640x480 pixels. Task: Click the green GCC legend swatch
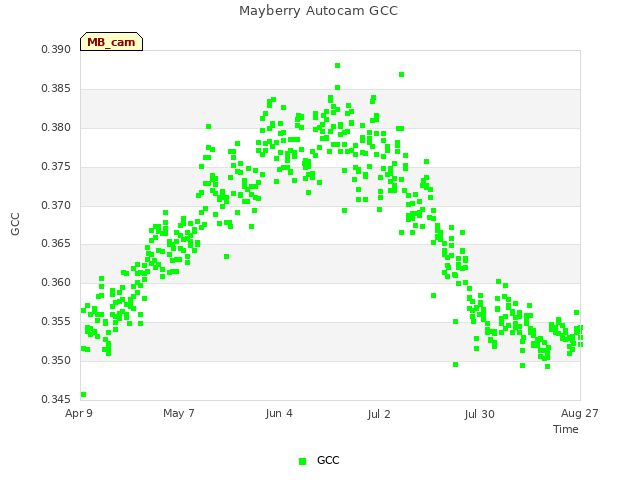[x=302, y=461]
